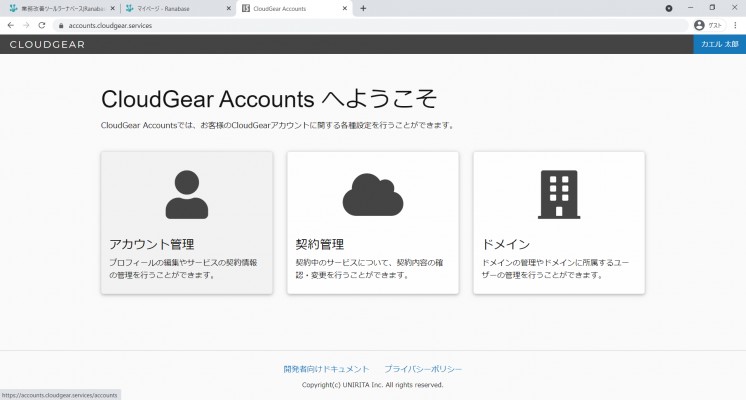Open 開発者向けドキュメント link
Screen dimensions: 746x400
(326, 369)
